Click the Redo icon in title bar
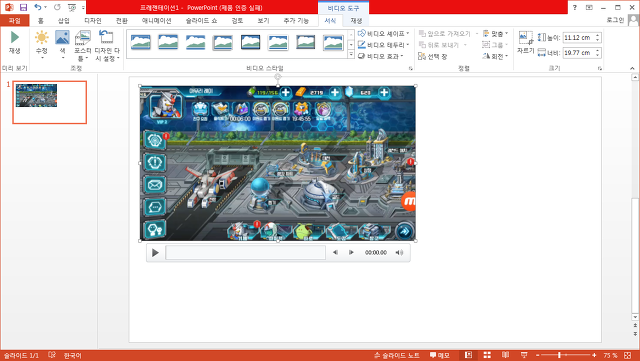 (57, 7)
